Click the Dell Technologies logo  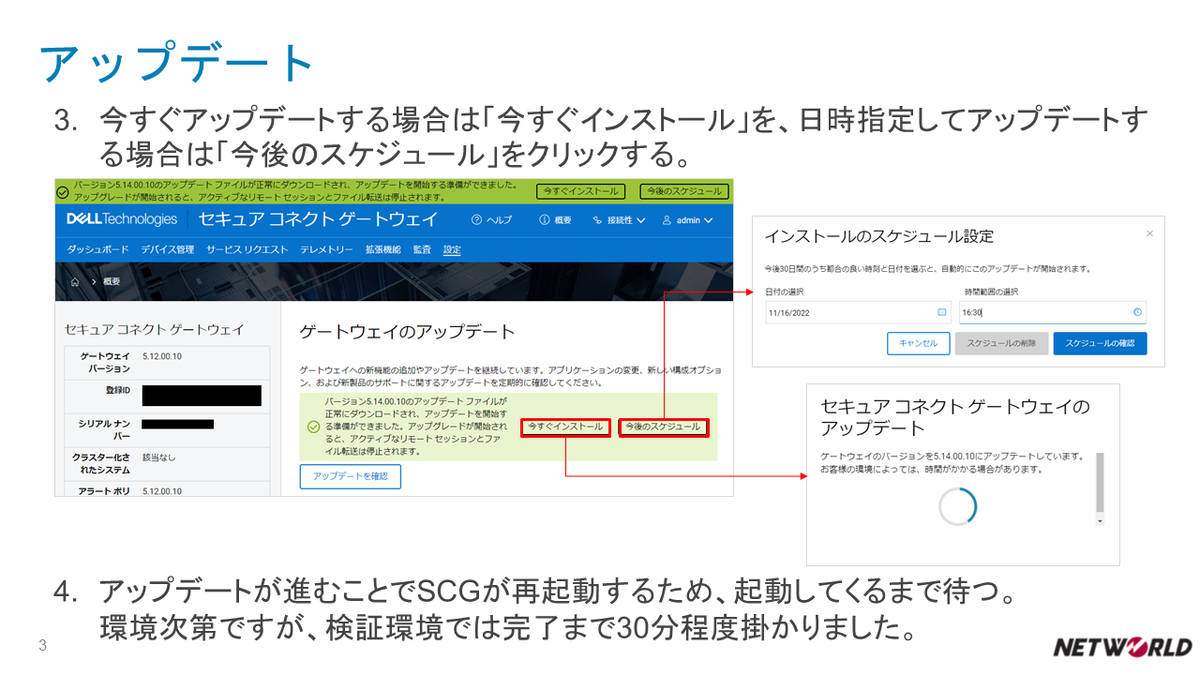click(121, 220)
